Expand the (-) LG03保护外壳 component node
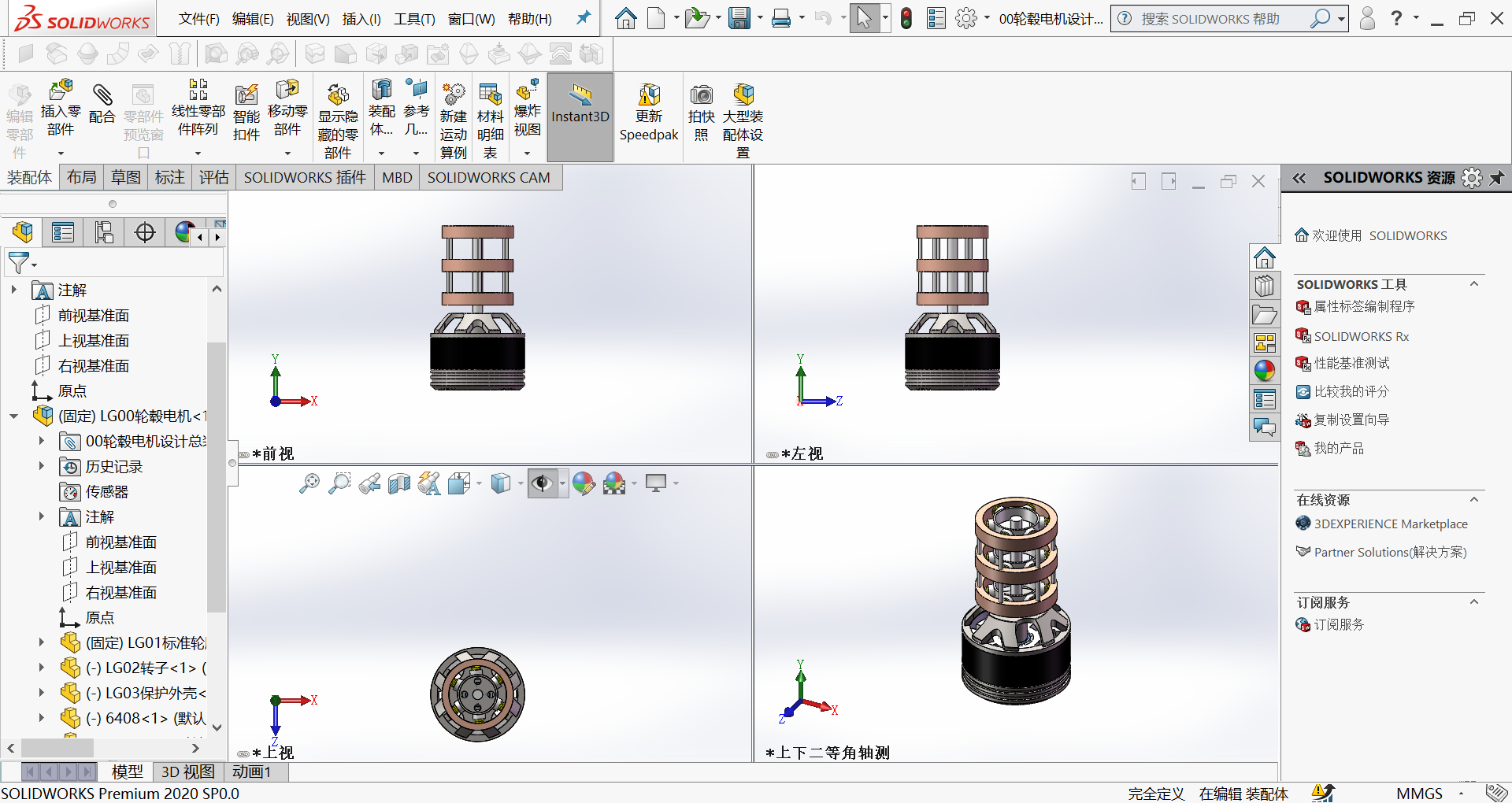The image size is (1512, 803). pyautogui.click(x=42, y=693)
